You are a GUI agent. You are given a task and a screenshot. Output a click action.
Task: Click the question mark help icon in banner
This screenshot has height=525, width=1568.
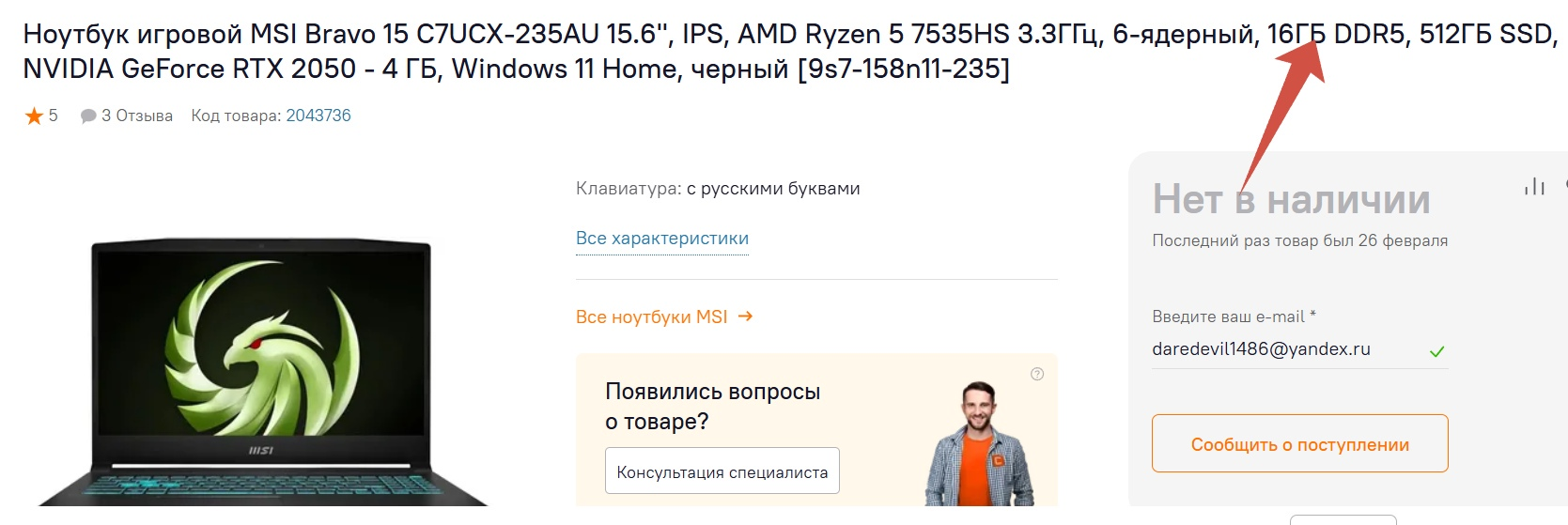[x=1037, y=374]
